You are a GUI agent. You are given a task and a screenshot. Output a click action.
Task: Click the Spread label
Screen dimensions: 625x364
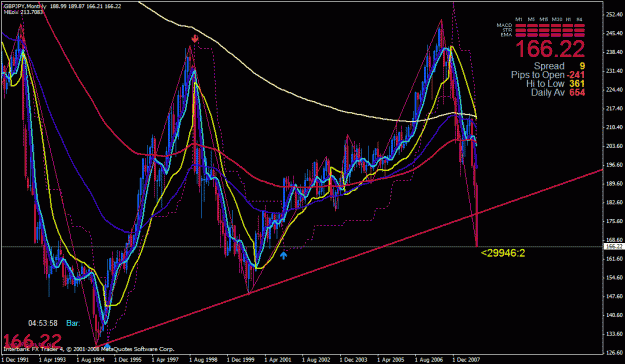pos(549,66)
